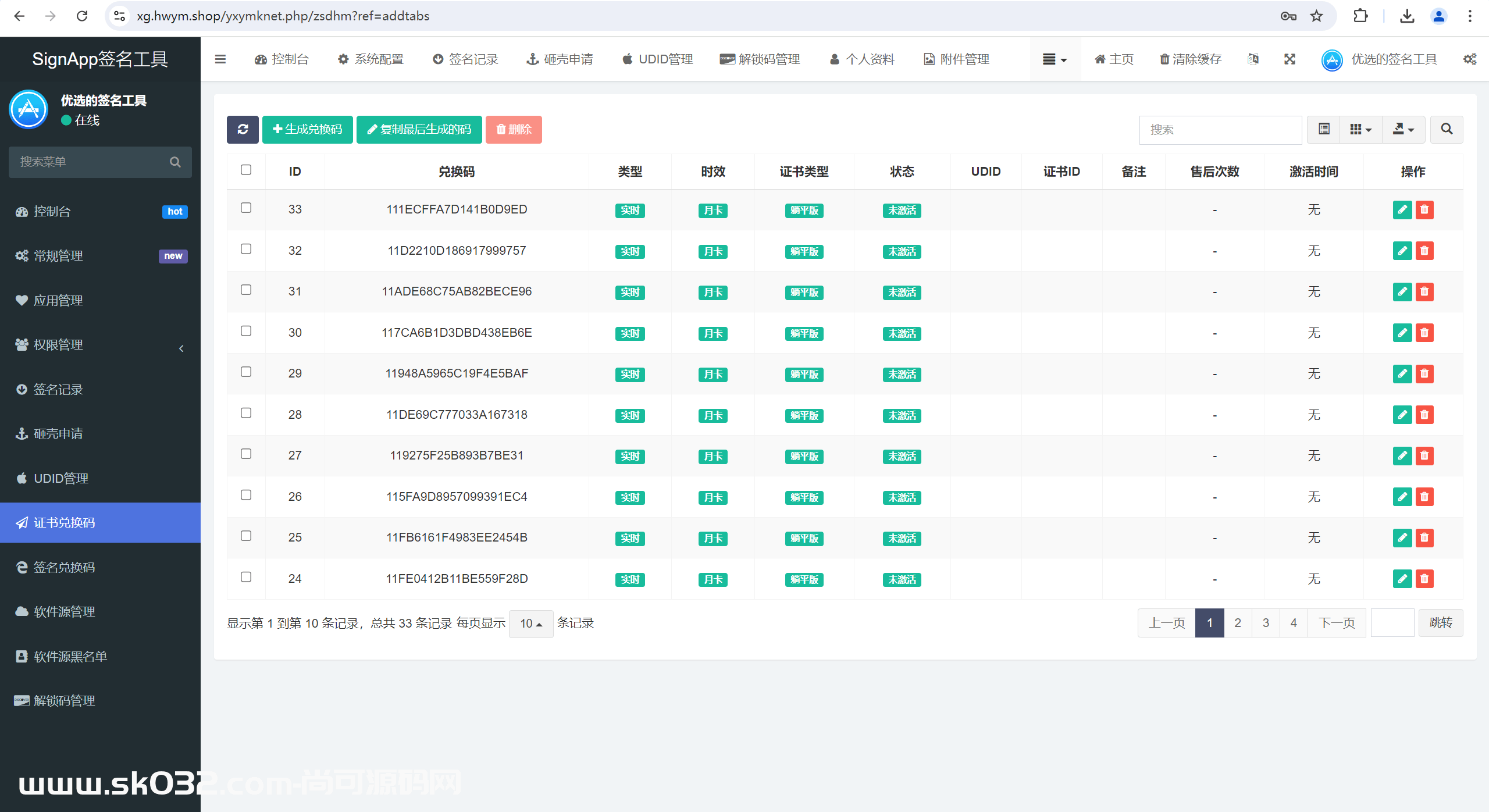Go to page 2 of the table
The width and height of the screenshot is (1489, 812).
tap(1238, 623)
